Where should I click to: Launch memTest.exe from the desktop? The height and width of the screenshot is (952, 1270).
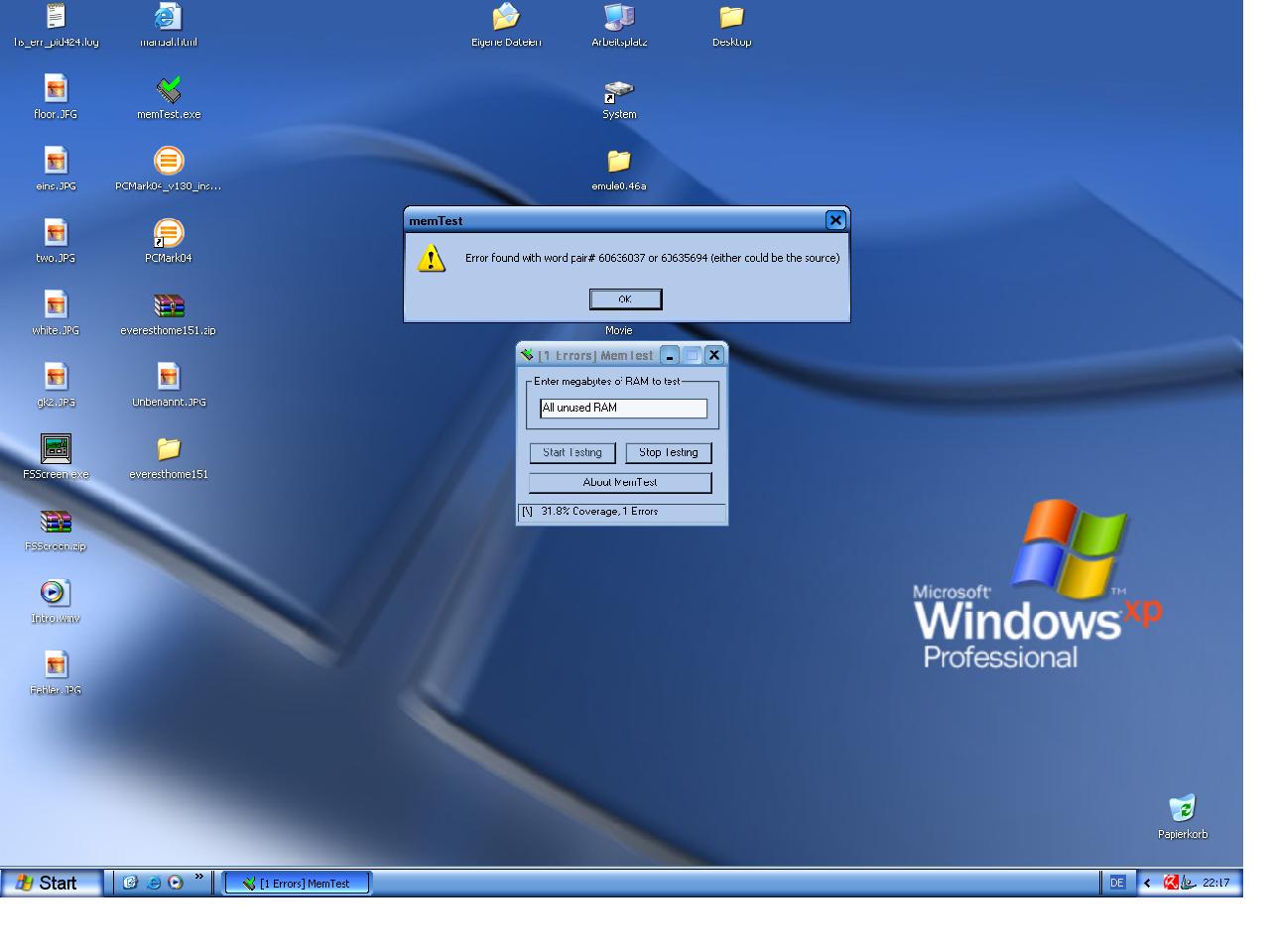pyautogui.click(x=169, y=88)
